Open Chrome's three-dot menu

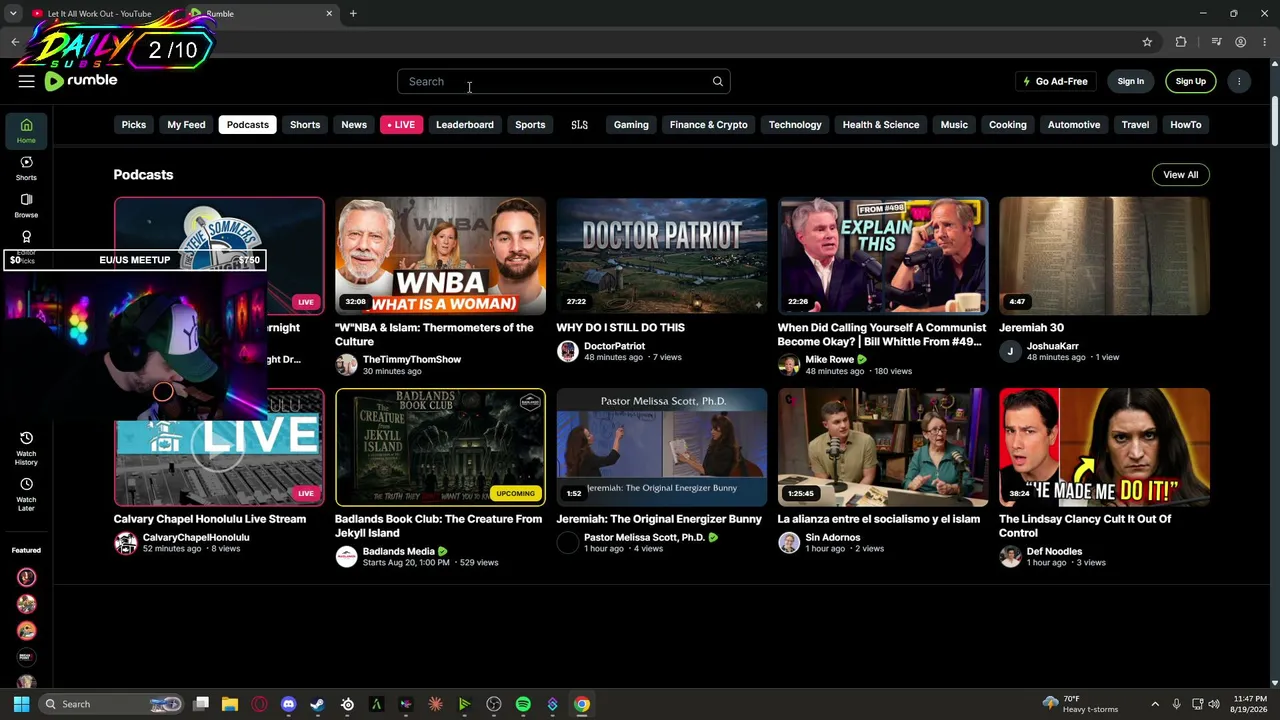click(1265, 42)
